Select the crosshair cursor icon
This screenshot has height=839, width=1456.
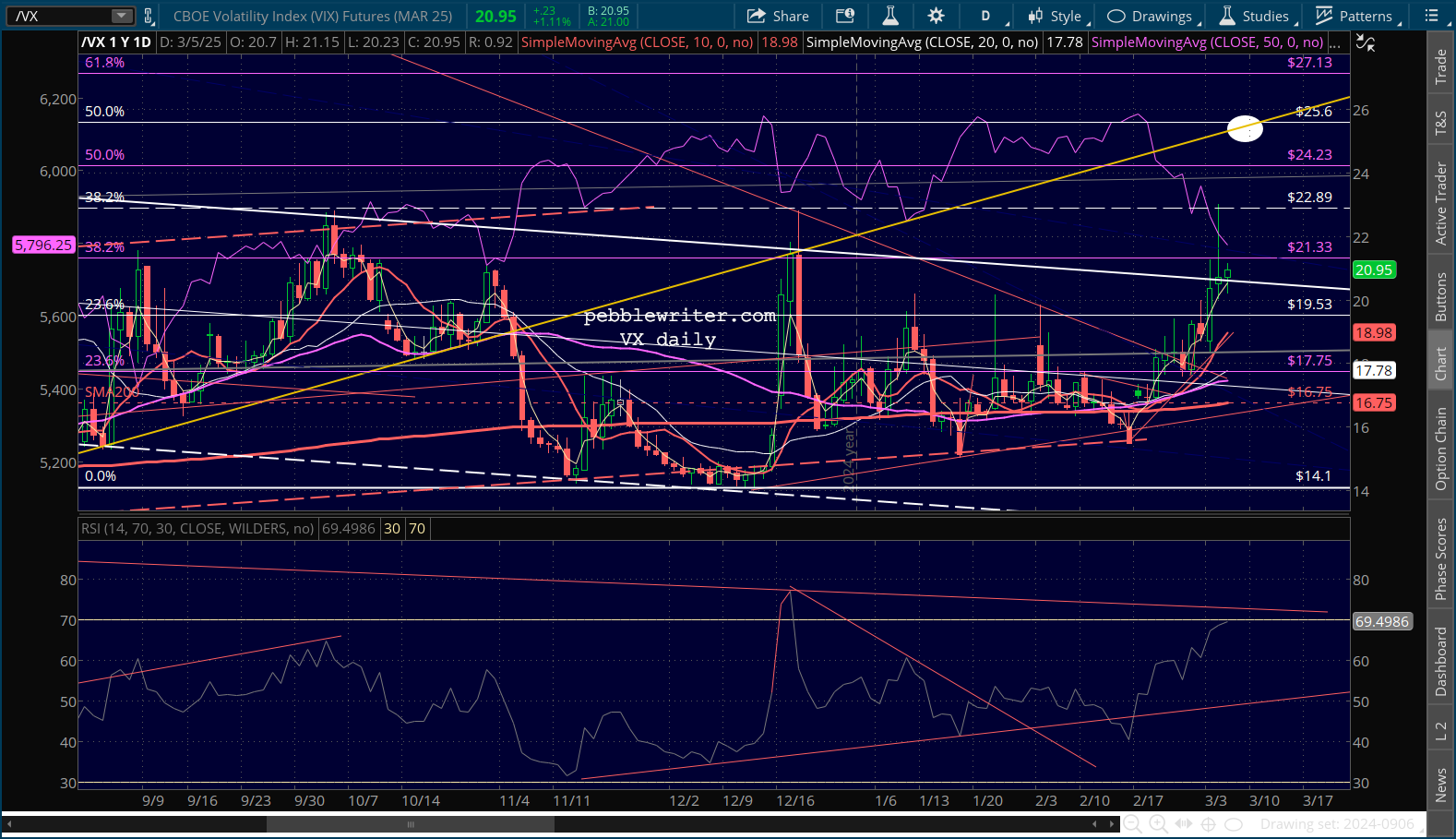coord(1208,824)
